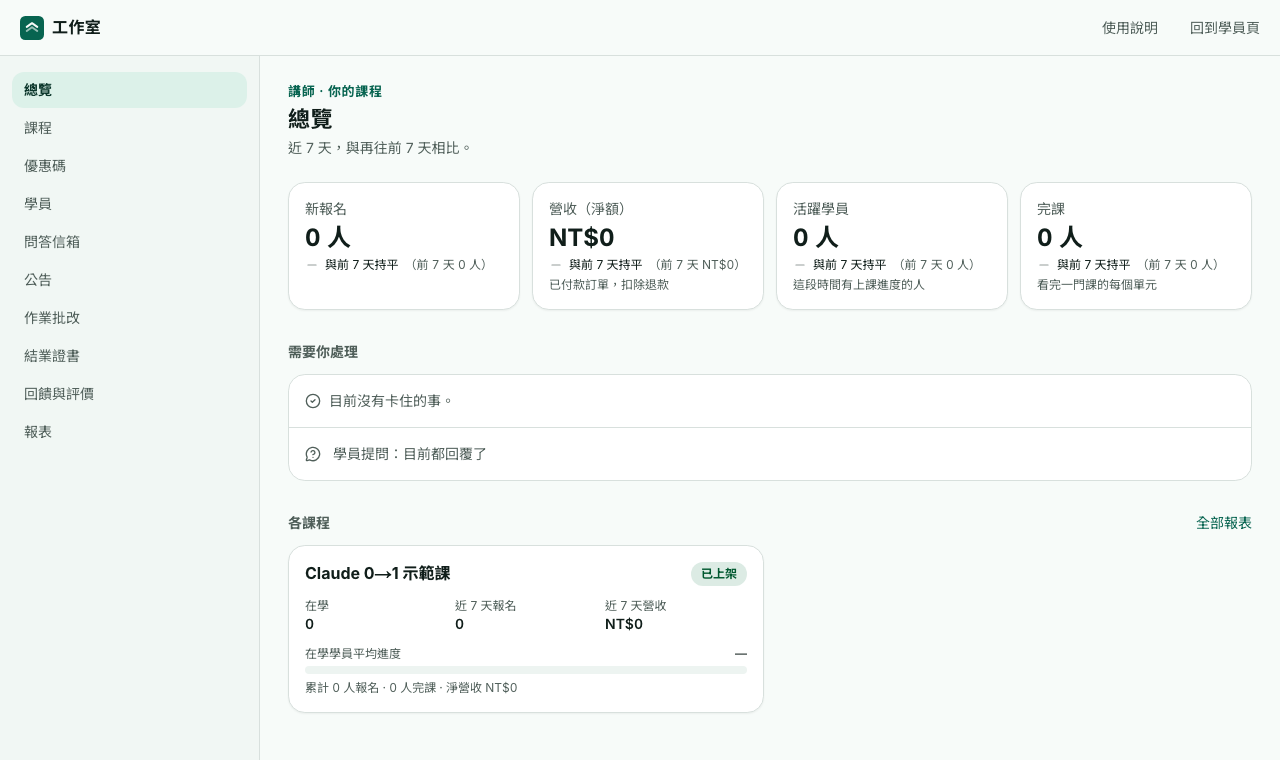Click the 新報名 stat card

(x=404, y=246)
